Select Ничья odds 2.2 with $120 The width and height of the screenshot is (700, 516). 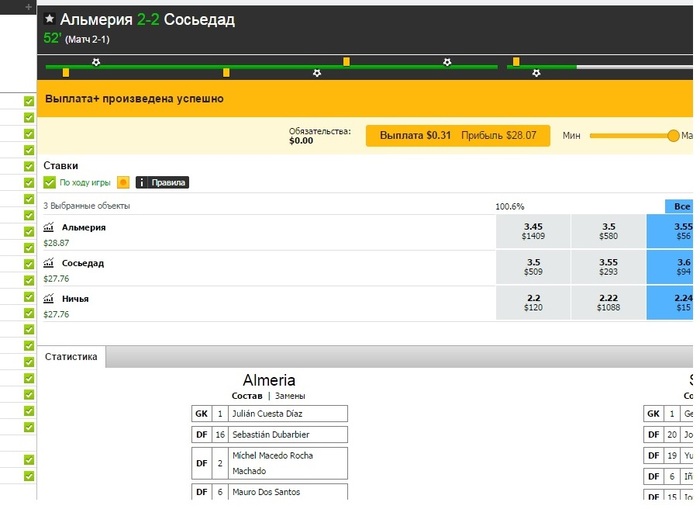[x=533, y=303]
